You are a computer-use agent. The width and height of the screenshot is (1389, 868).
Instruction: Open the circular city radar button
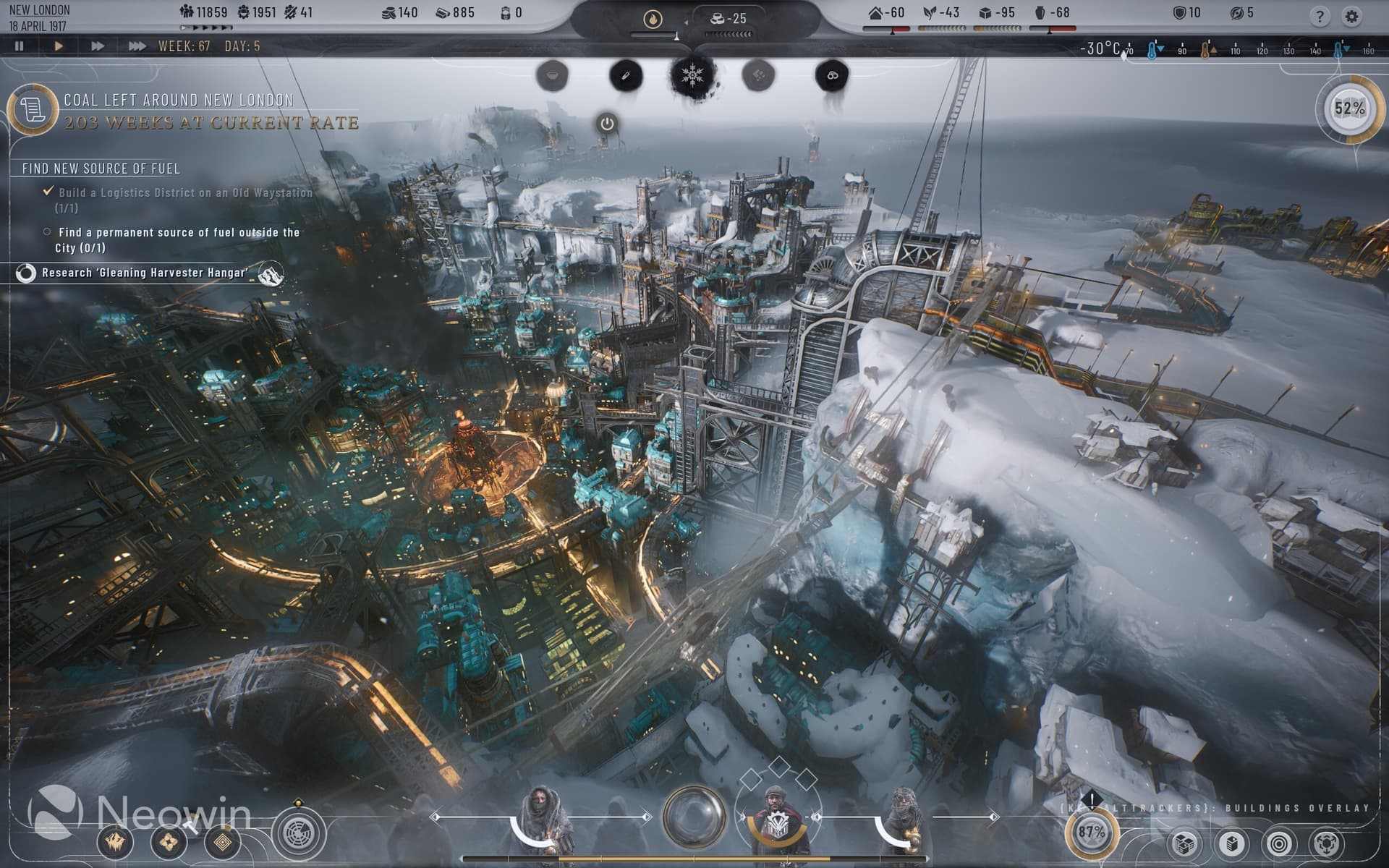(x=297, y=834)
